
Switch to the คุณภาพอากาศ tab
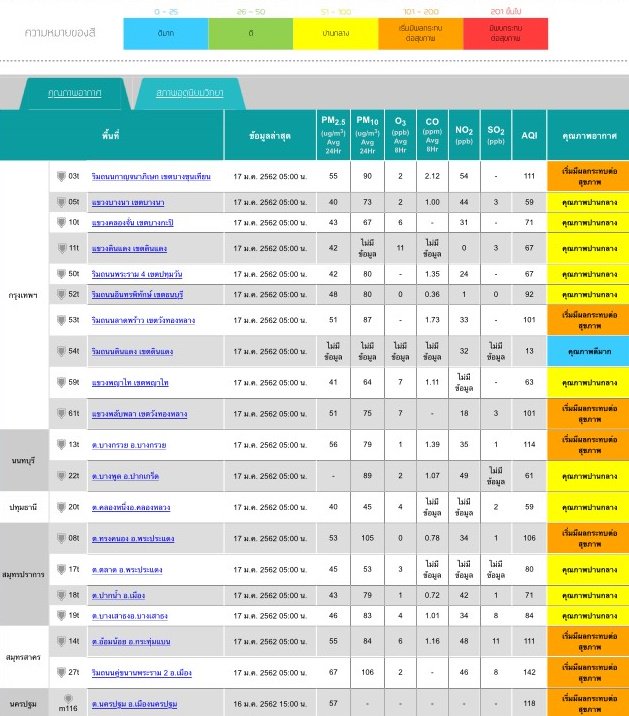(x=75, y=93)
